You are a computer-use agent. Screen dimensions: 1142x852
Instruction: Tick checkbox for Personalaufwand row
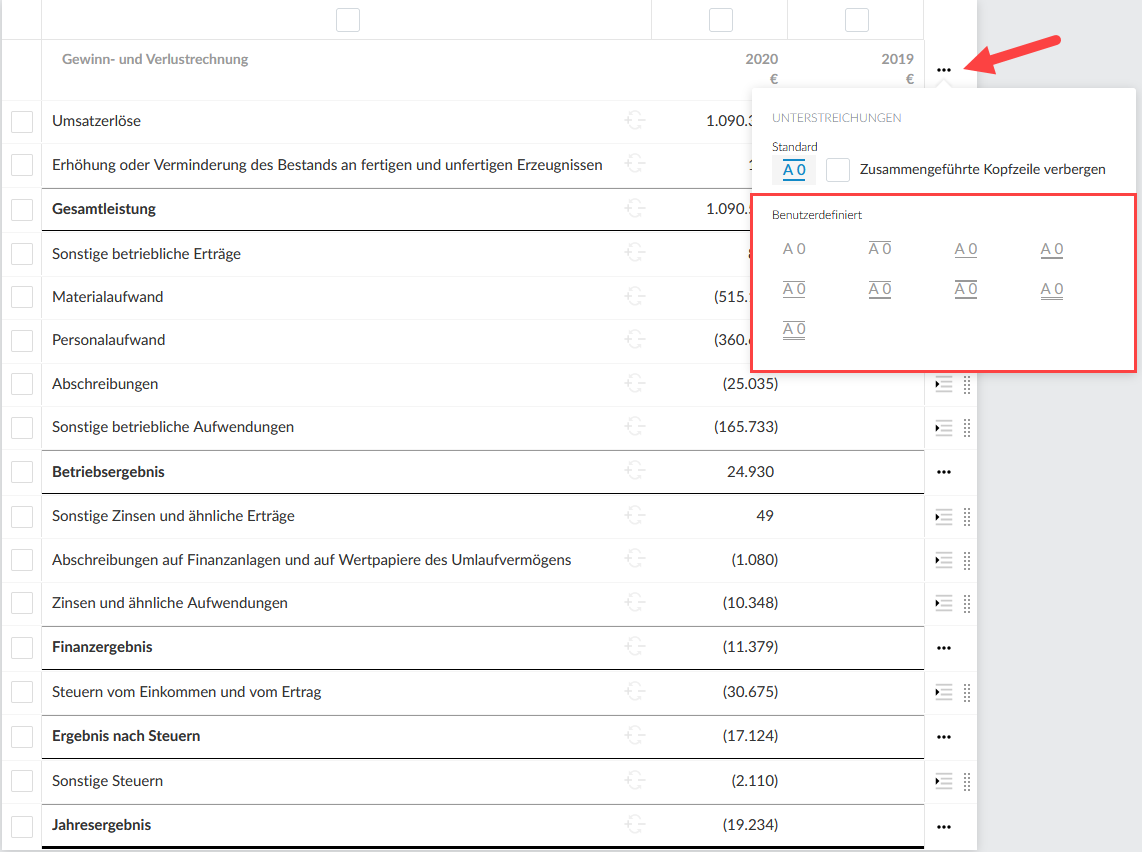click(22, 340)
